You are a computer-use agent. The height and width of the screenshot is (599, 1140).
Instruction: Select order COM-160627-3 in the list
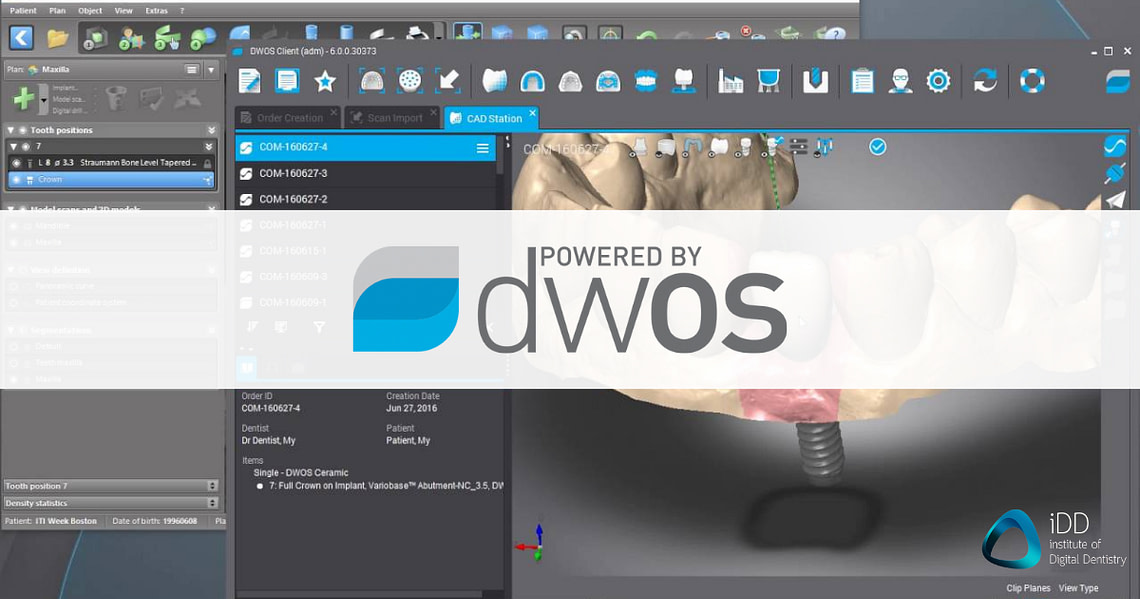tap(293, 173)
